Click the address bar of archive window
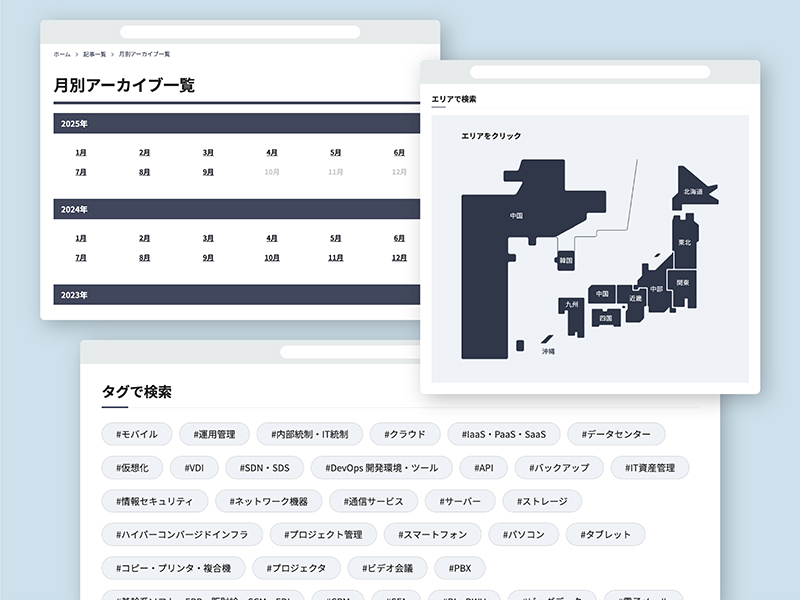This screenshot has width=800, height=600. pos(240,32)
